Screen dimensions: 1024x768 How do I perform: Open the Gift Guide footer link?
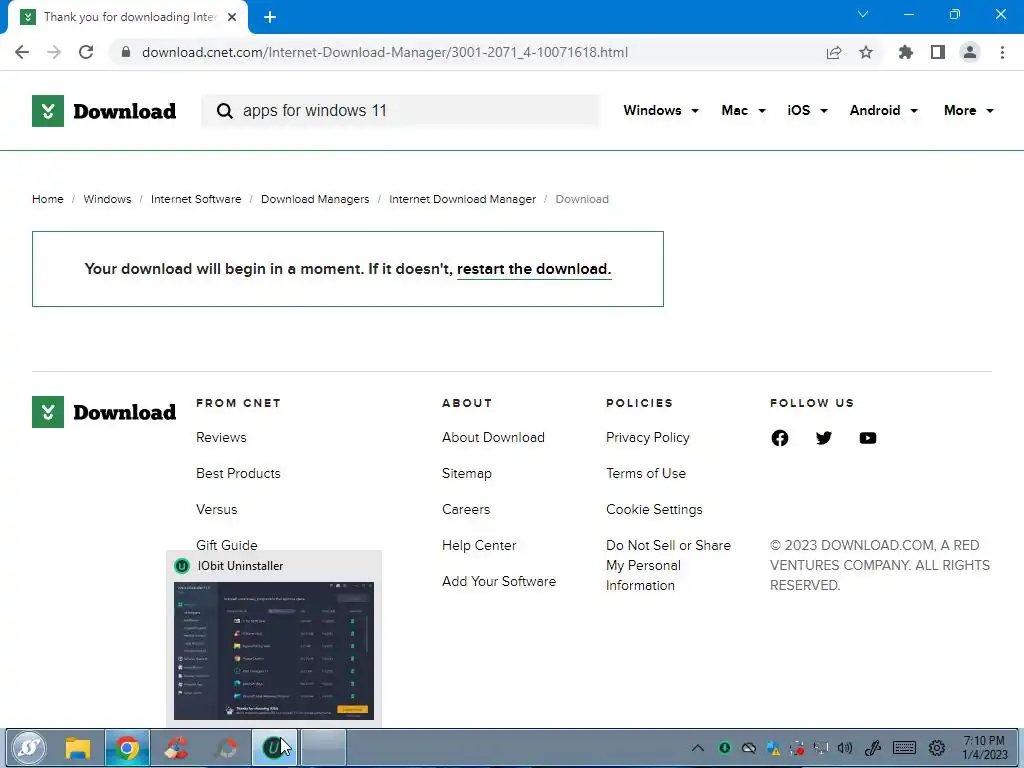click(227, 545)
